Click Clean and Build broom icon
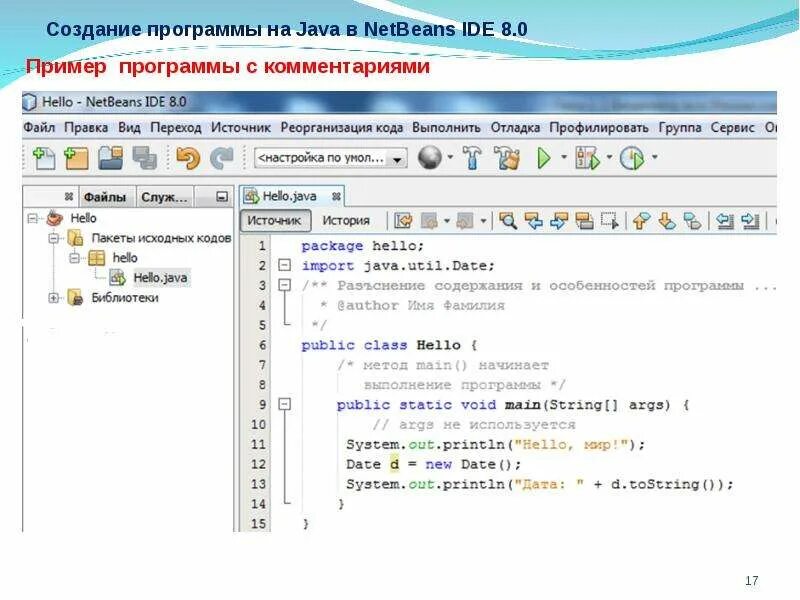The image size is (800, 600). (x=507, y=158)
